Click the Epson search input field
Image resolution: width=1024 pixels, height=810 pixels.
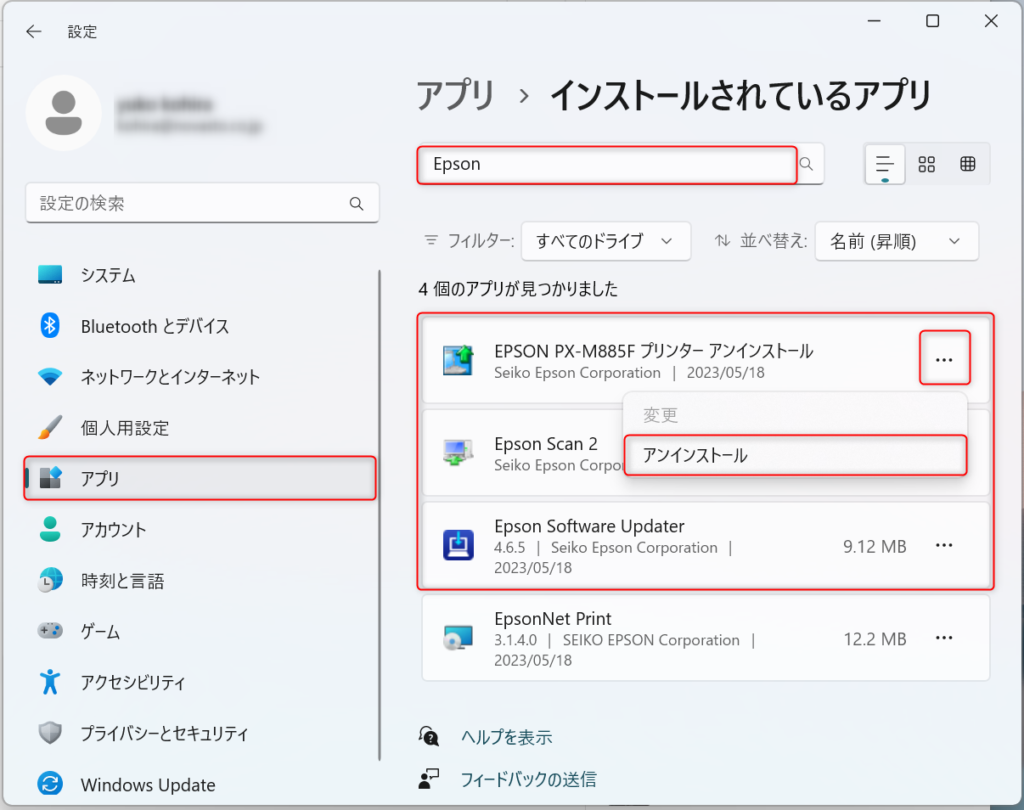pos(606,164)
